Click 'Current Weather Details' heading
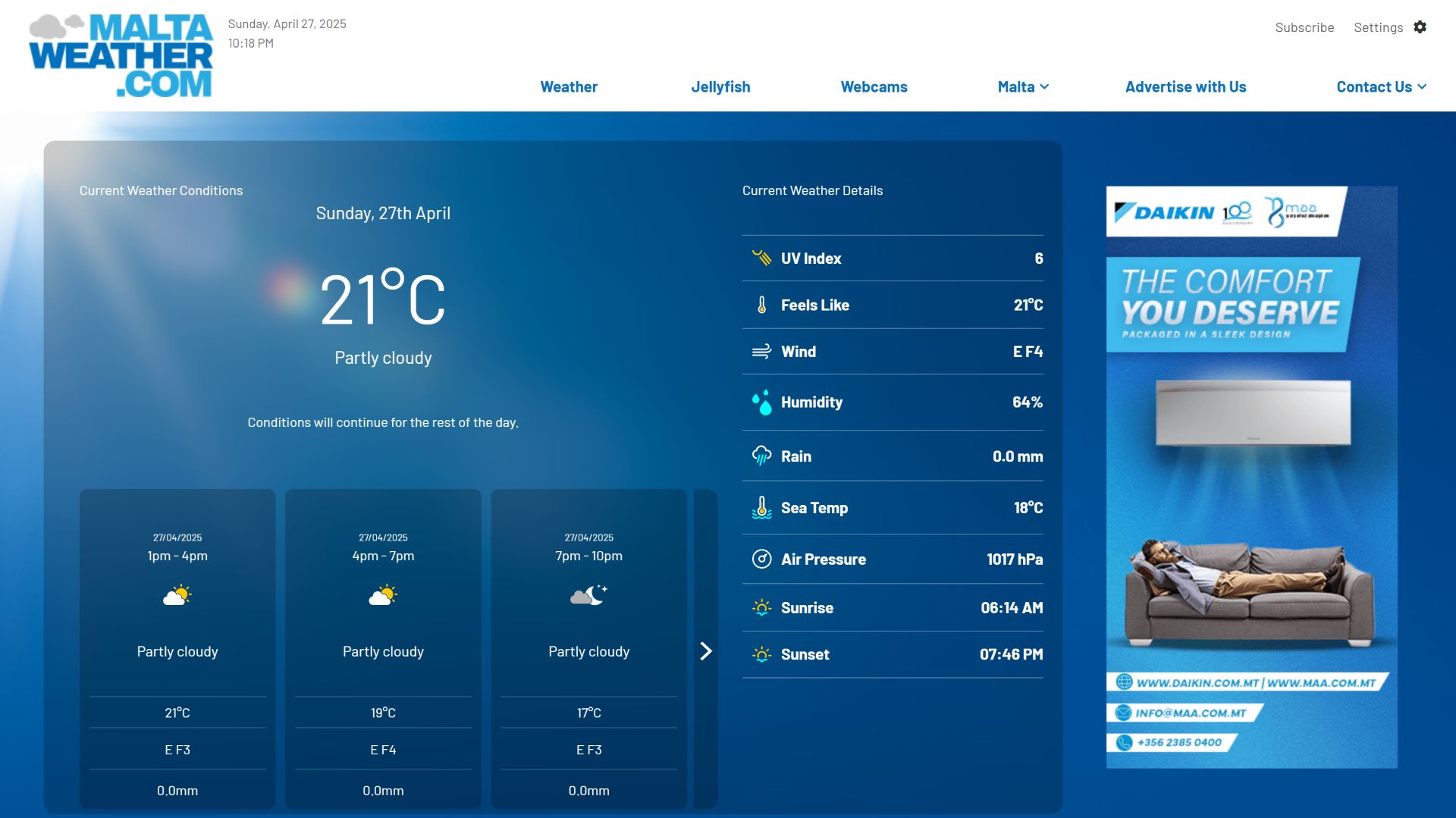The width and height of the screenshot is (1456, 818). click(812, 190)
